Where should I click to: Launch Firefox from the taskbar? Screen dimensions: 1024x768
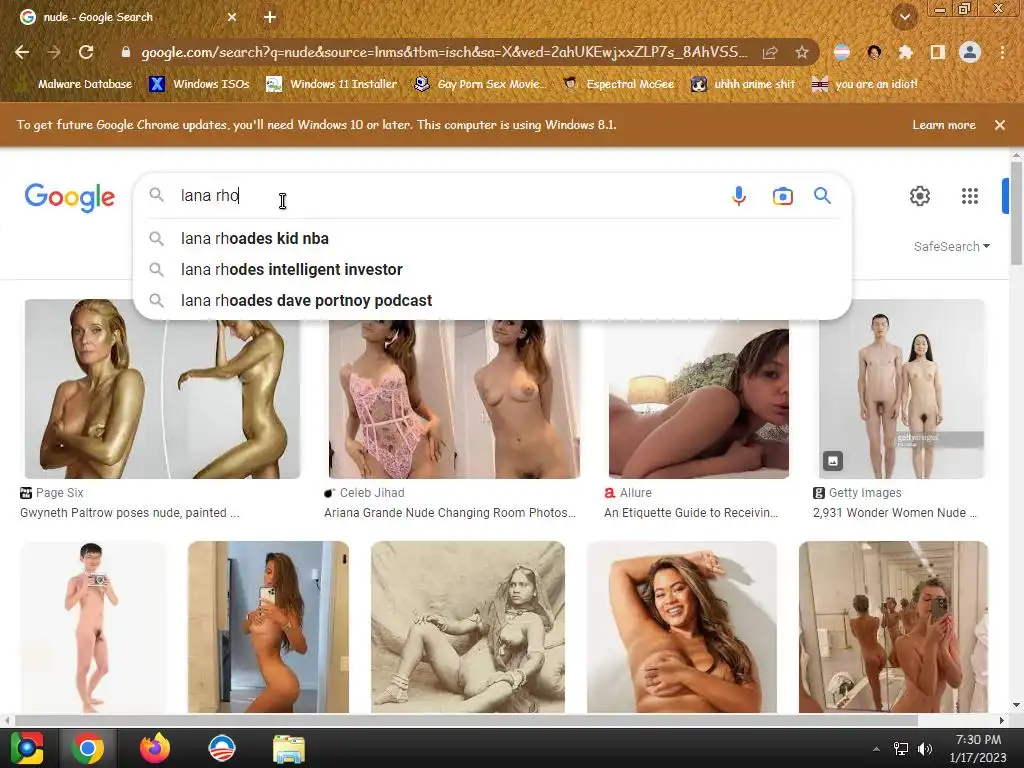coord(155,748)
